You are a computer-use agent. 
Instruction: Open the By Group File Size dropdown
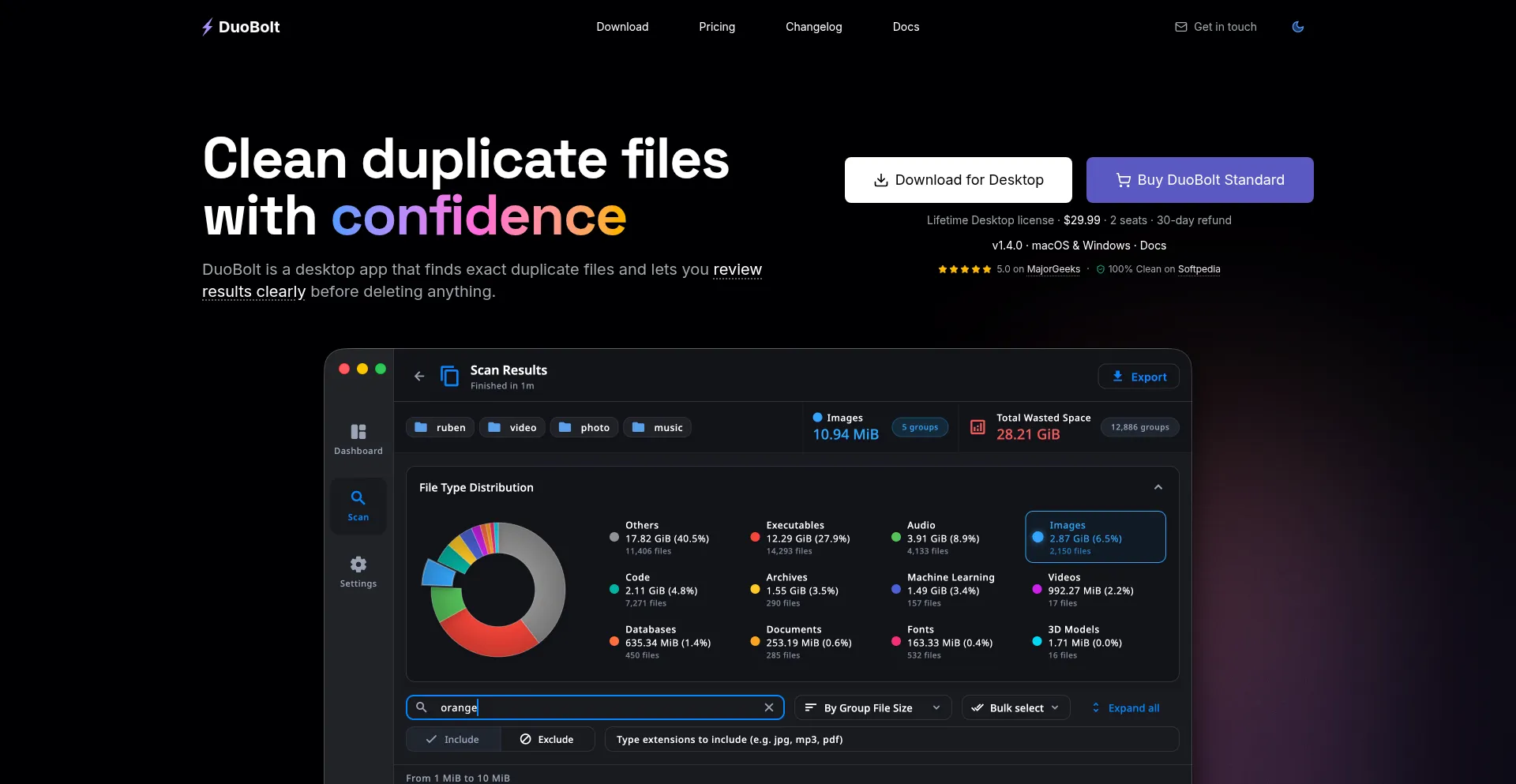[872, 707]
